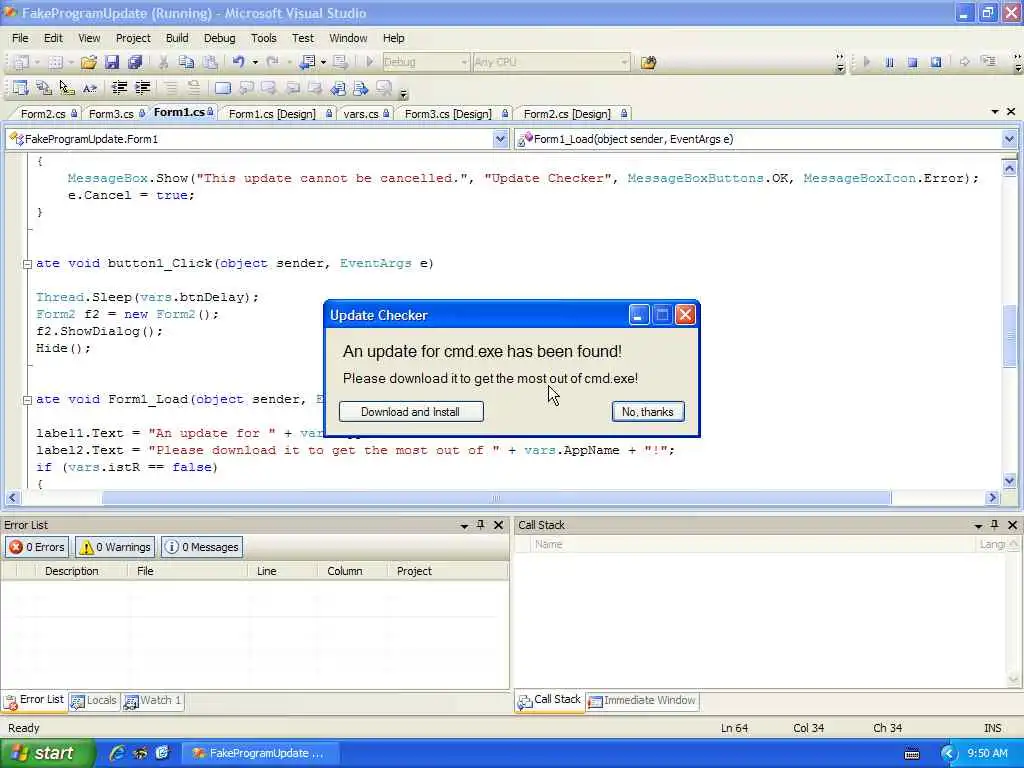Decrease line indent icon
The width and height of the screenshot is (1024, 768).
119,88
